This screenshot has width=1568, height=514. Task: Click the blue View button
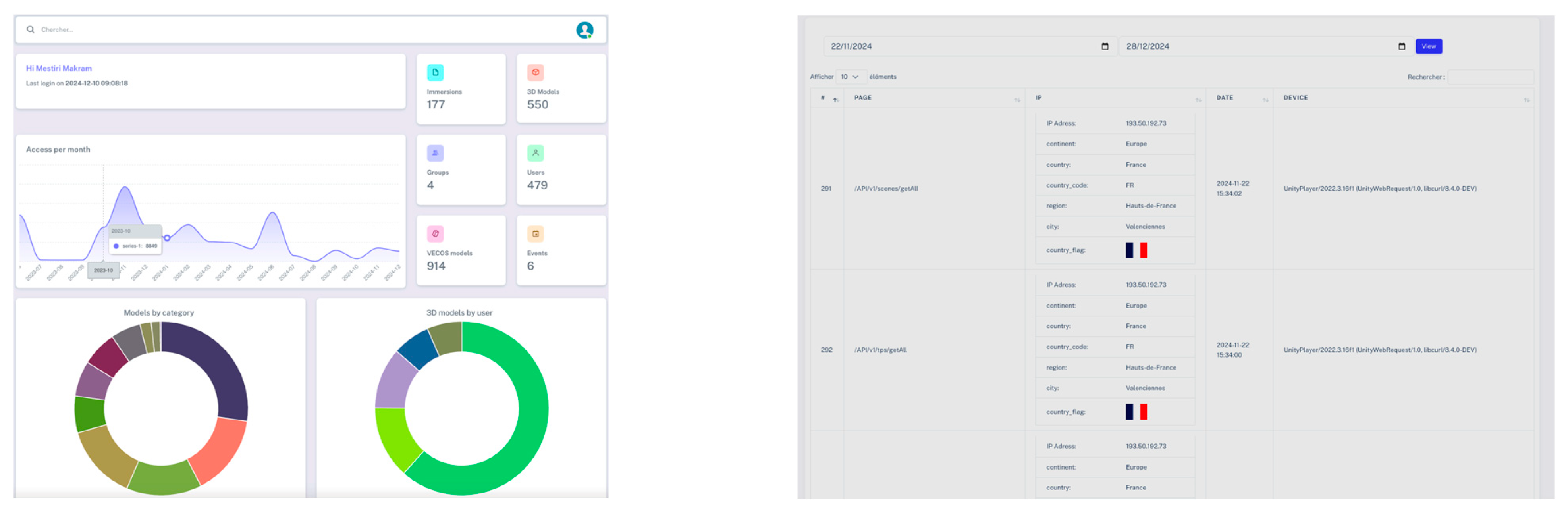(1428, 46)
